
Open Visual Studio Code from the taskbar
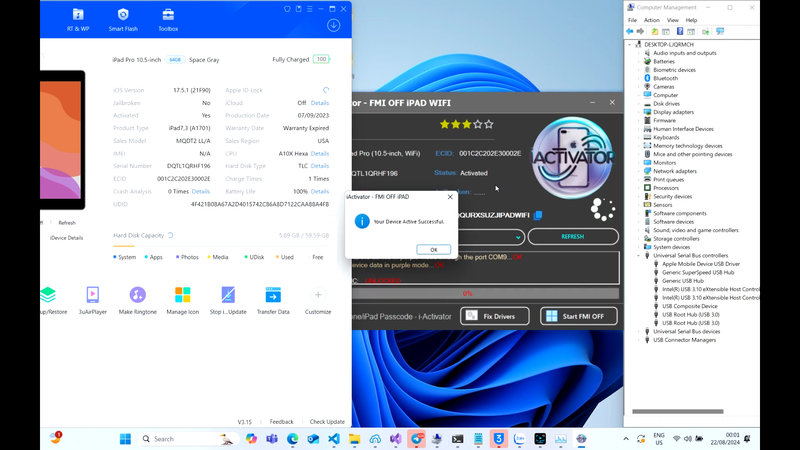pos(334,439)
